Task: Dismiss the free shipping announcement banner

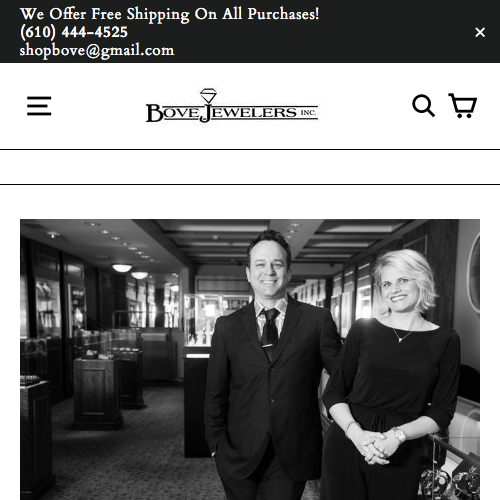Action: [x=480, y=32]
